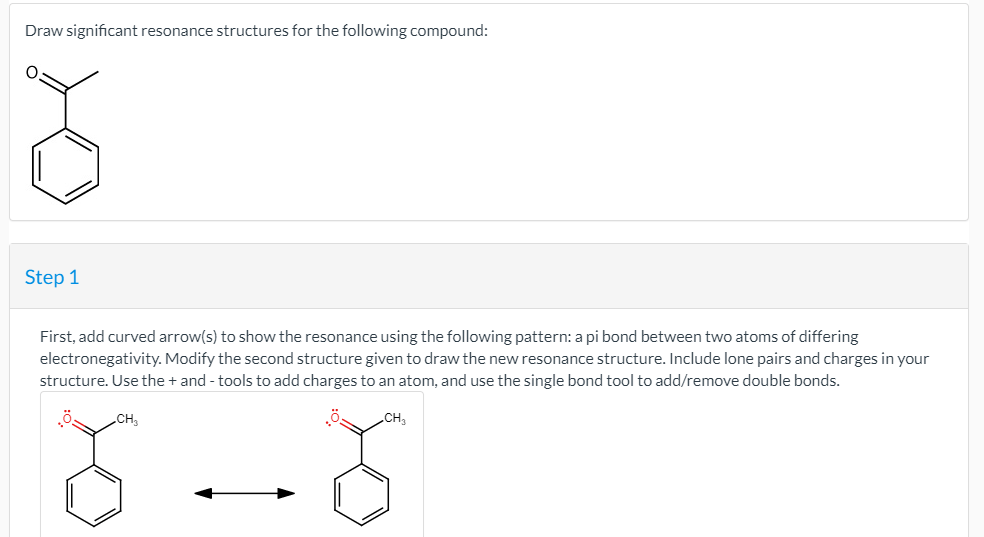Image resolution: width=984 pixels, height=537 pixels.
Task: Click the benzene ring of the right Step 1 structure
Action: pos(361,494)
